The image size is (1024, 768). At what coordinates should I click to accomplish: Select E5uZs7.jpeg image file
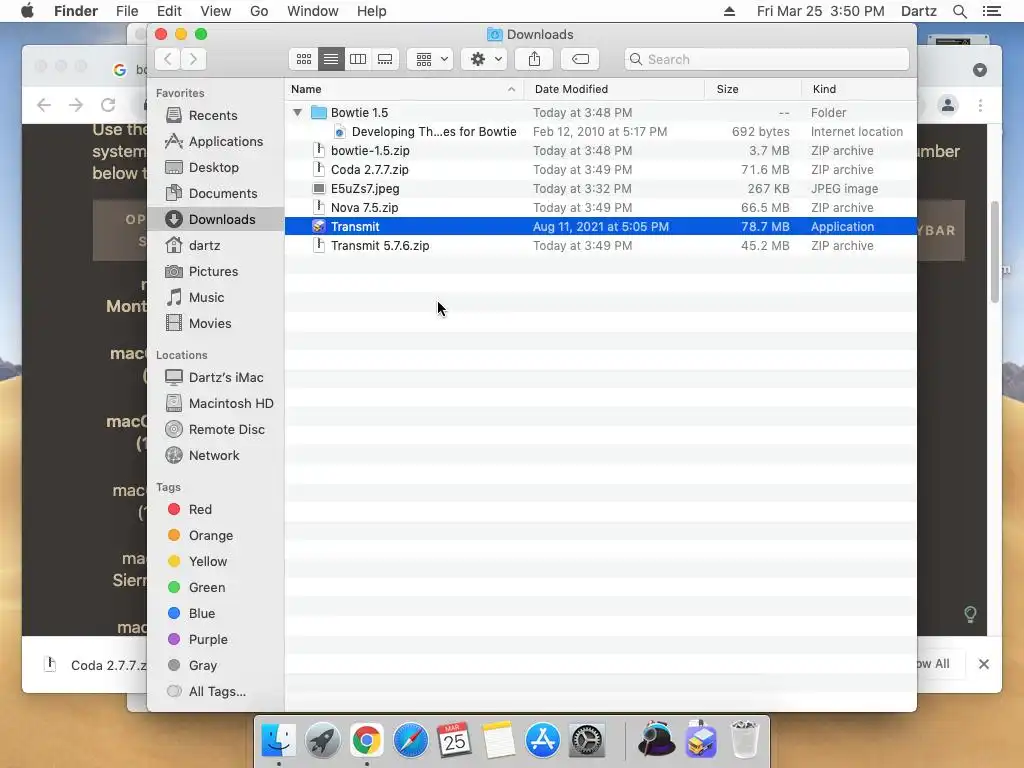pyautogui.click(x=600, y=188)
